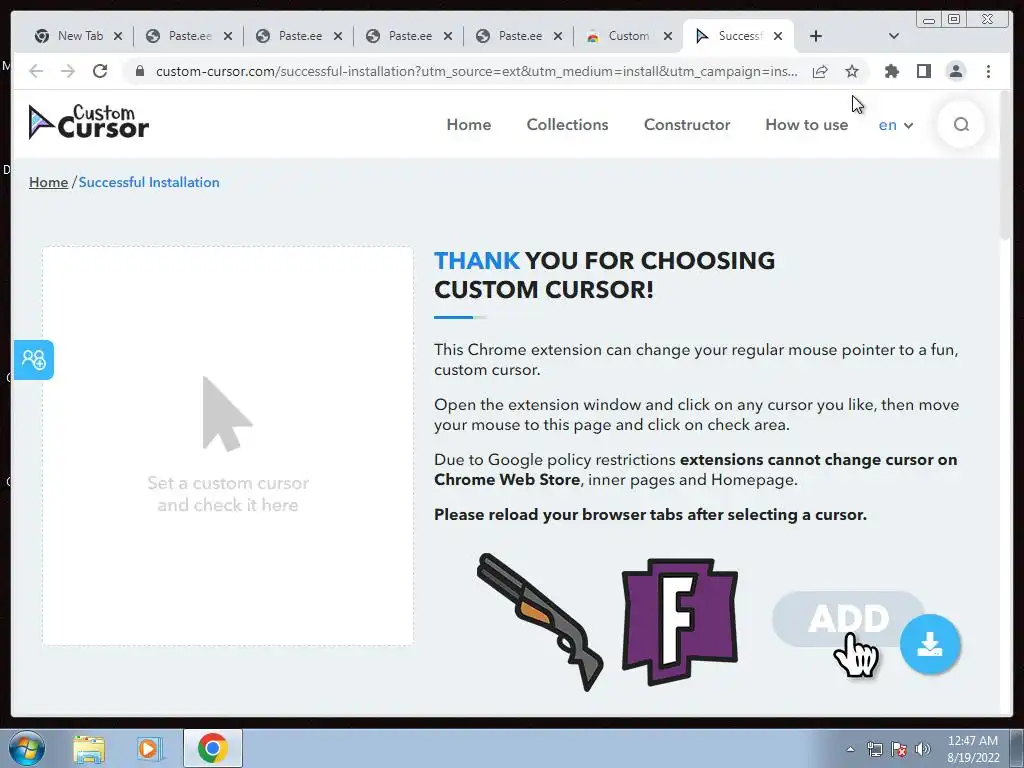Click the ADD button
The height and width of the screenshot is (768, 1024).
(848, 618)
